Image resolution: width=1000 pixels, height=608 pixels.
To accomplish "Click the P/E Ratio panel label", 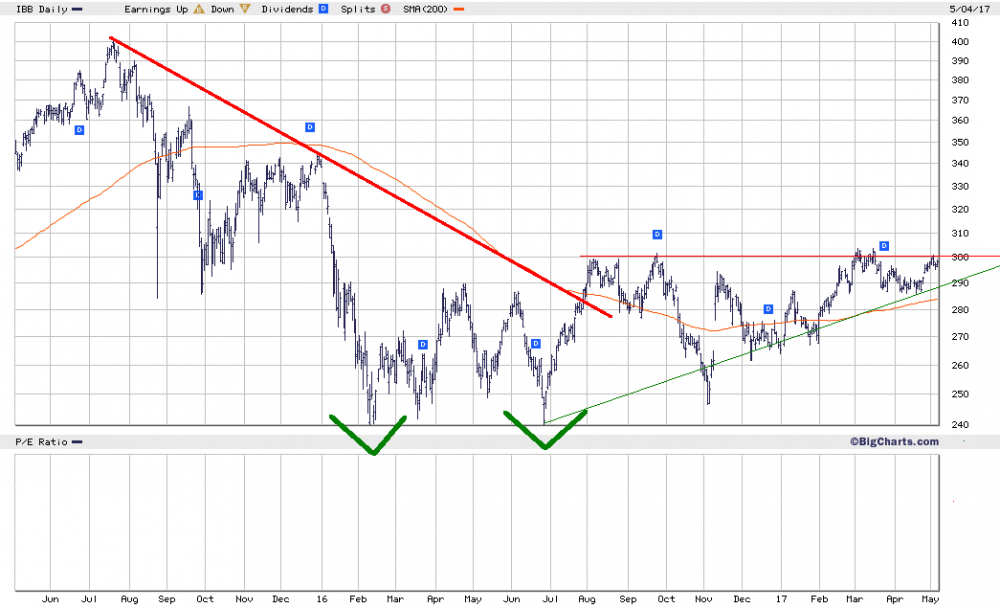I will (x=41, y=442).
